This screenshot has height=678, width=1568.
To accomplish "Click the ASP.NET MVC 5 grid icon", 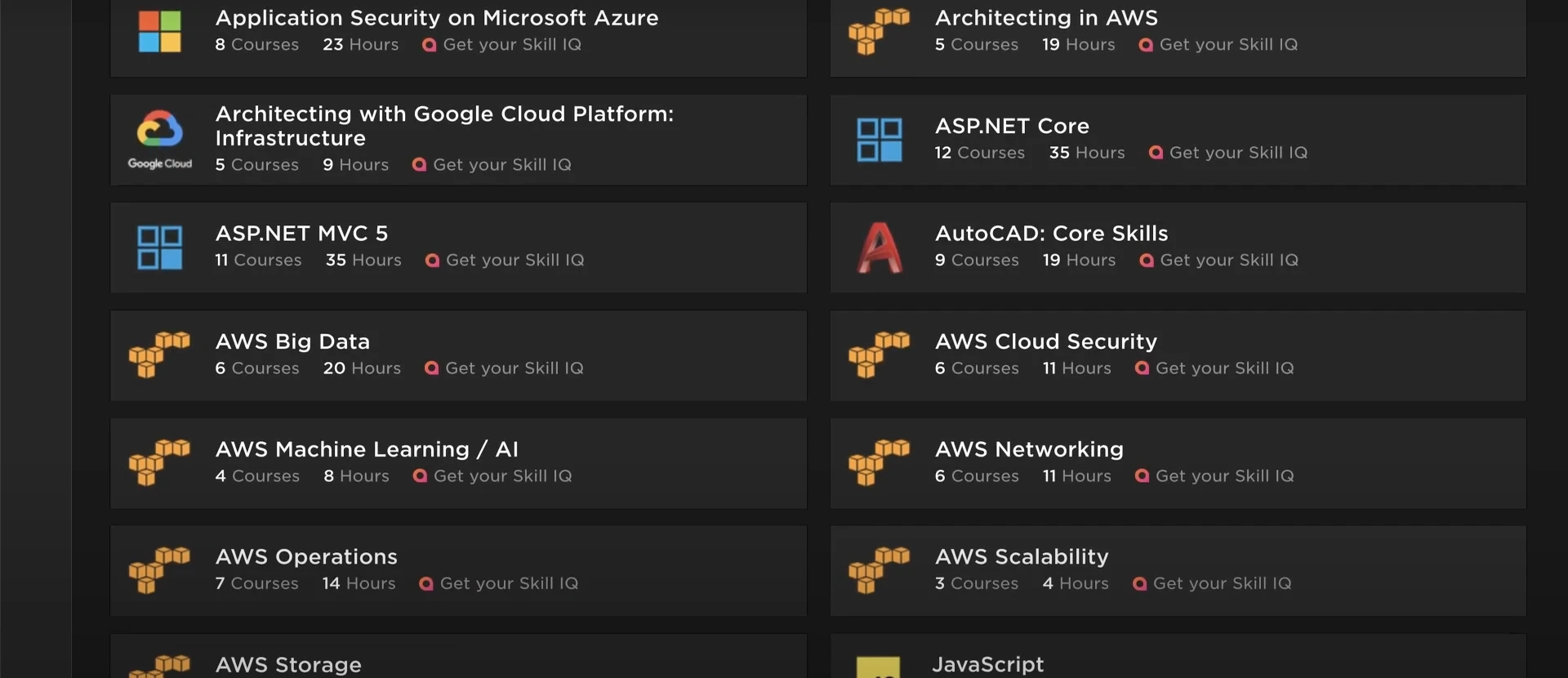I will [x=160, y=248].
